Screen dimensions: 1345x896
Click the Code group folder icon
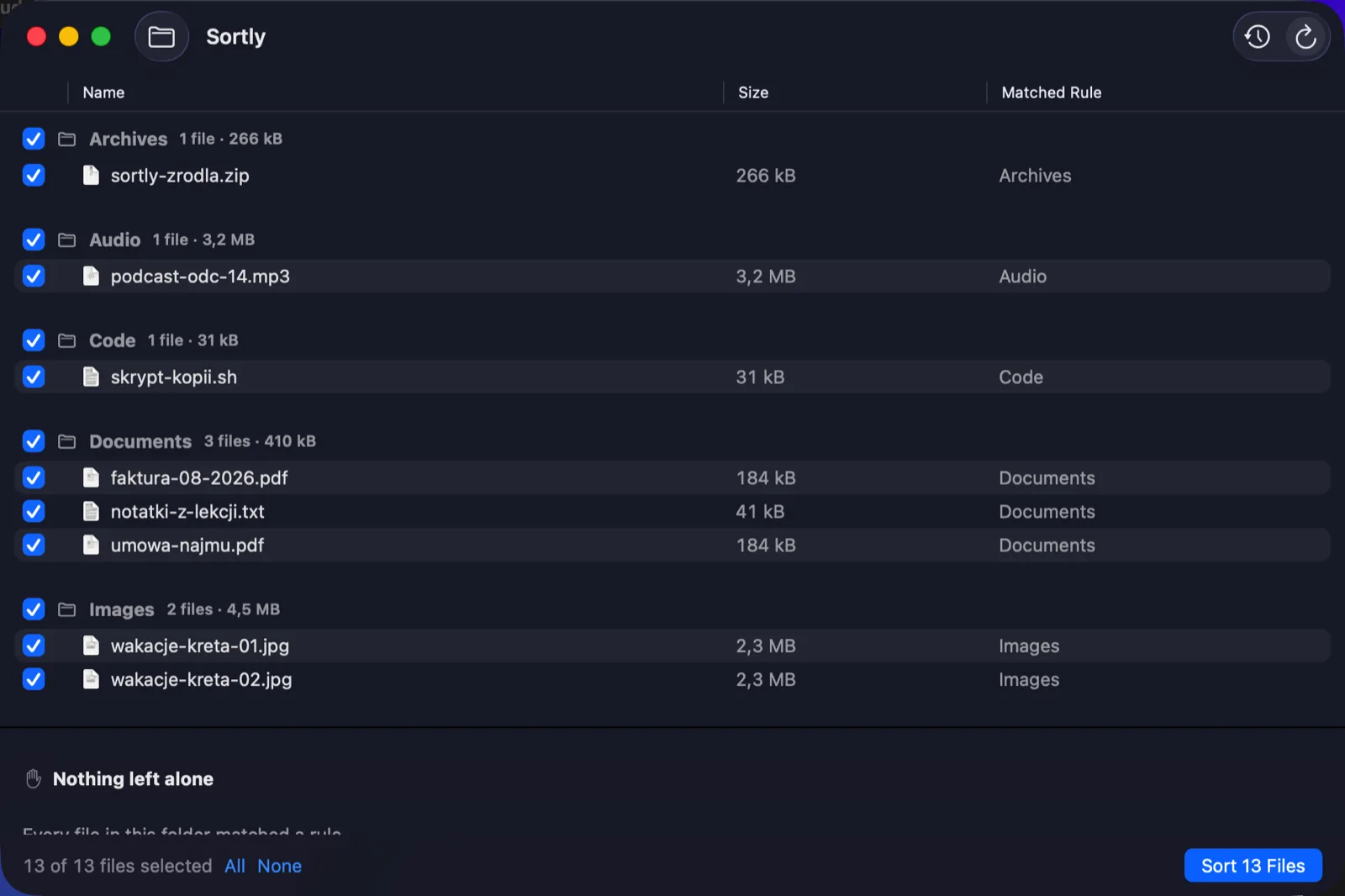pos(67,340)
